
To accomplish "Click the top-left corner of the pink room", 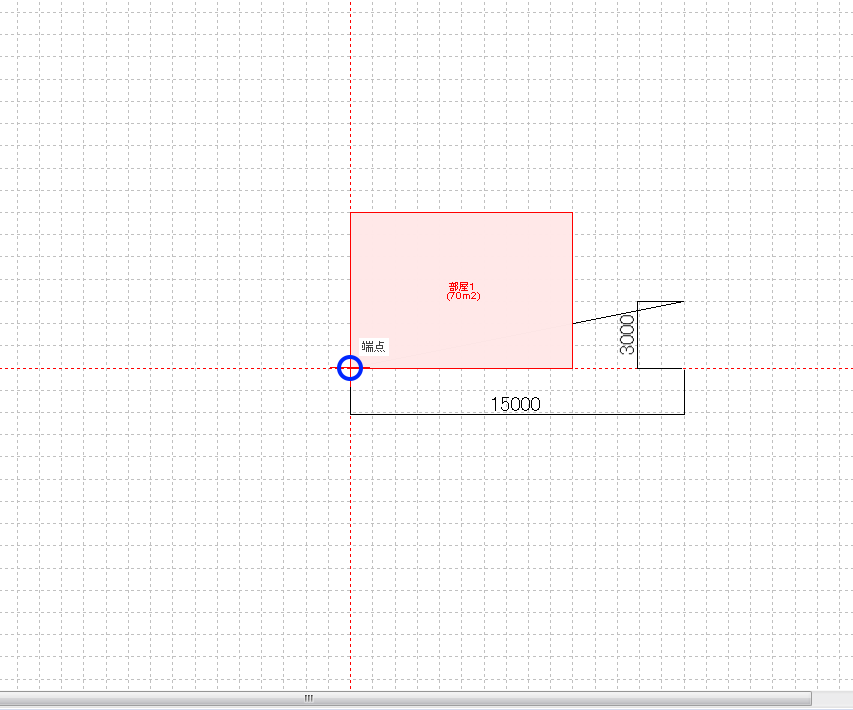I will click(x=350, y=213).
